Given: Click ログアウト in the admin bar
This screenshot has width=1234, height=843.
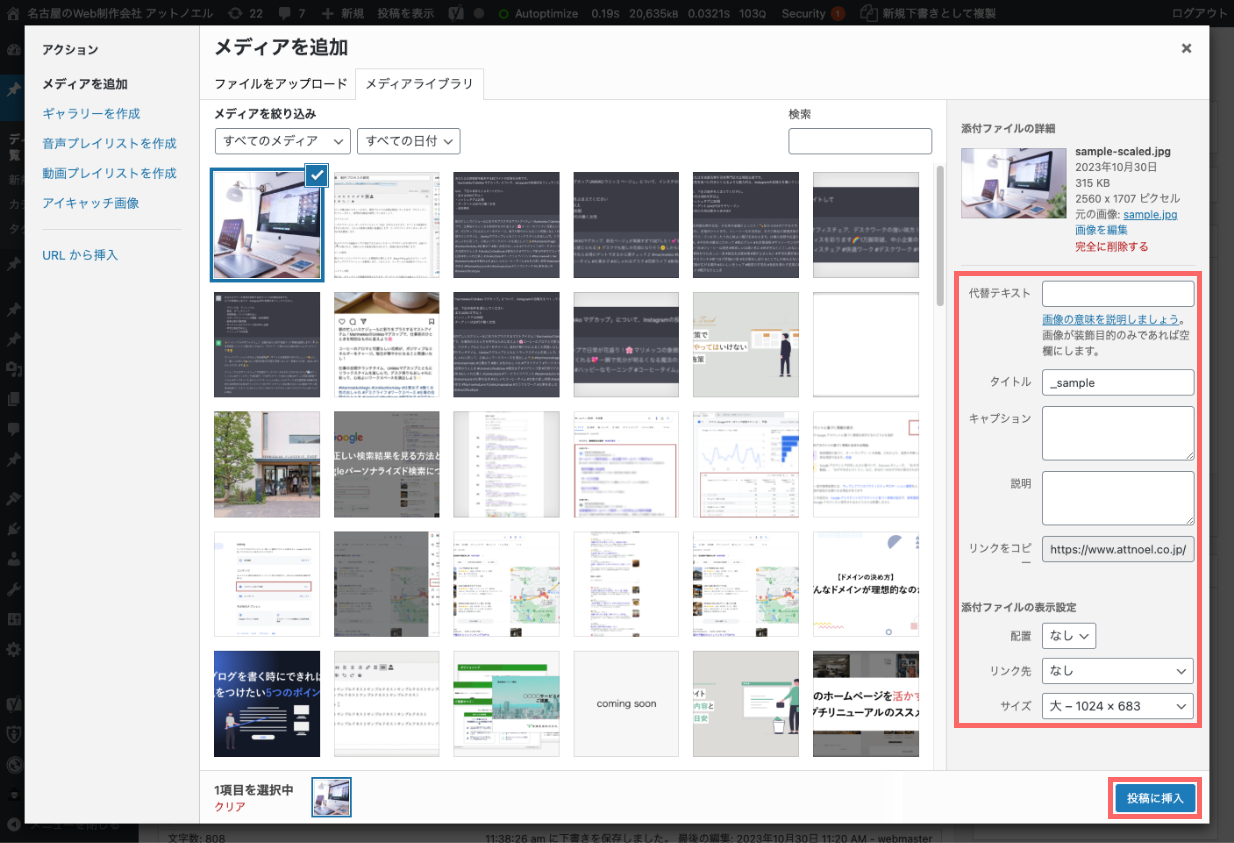Looking at the screenshot, I should click(1199, 14).
